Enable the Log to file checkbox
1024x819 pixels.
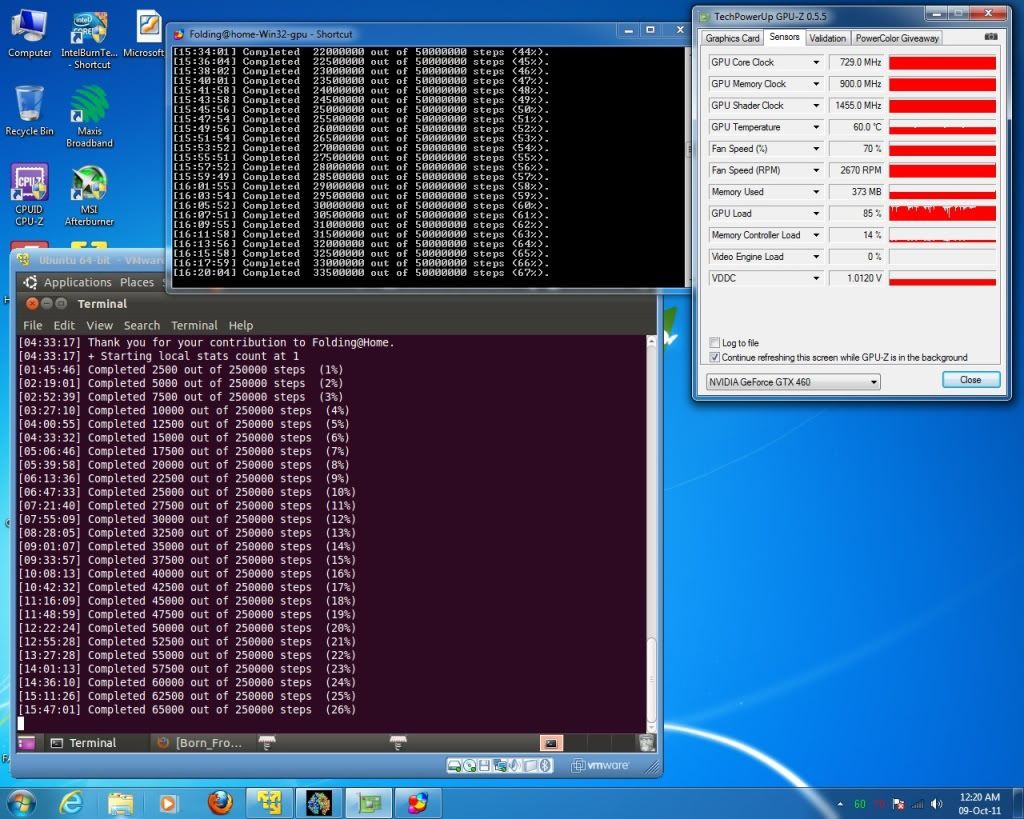(714, 343)
